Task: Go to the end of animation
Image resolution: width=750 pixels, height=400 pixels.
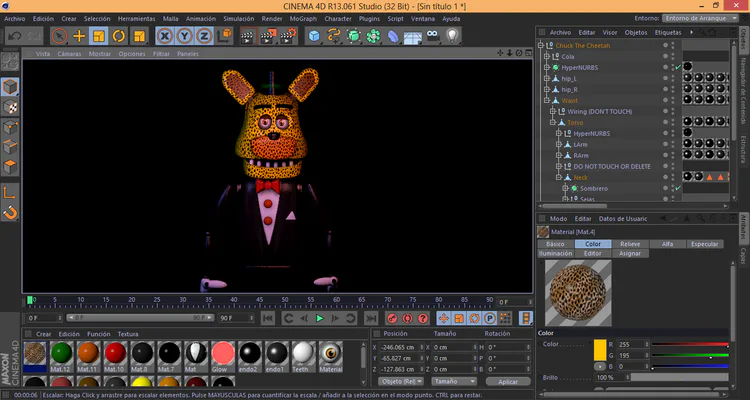Action: (371, 318)
